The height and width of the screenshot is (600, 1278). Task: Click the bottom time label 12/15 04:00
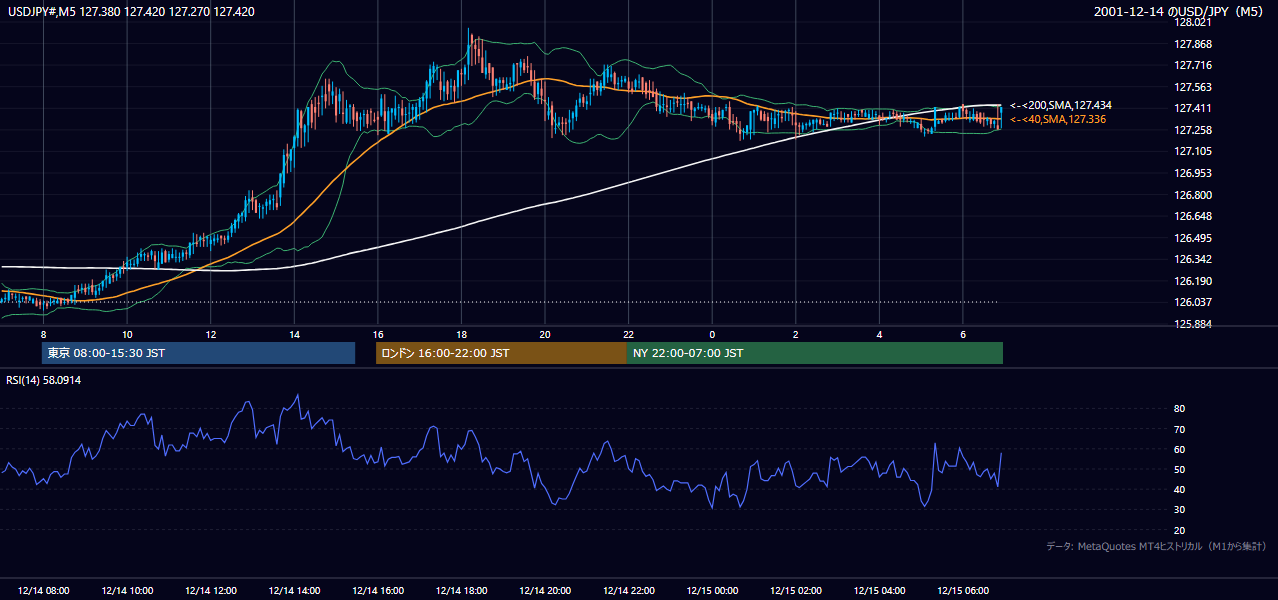click(x=879, y=591)
